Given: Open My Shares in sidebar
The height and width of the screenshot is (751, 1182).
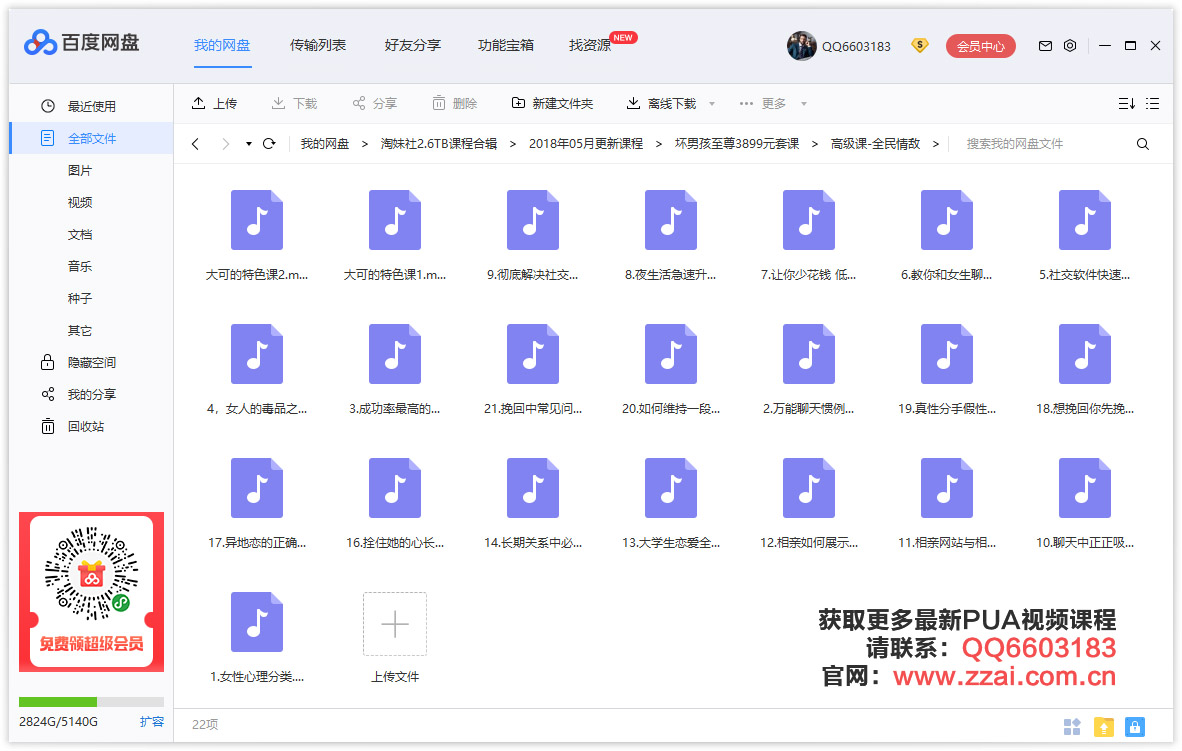Looking at the screenshot, I should [92, 394].
